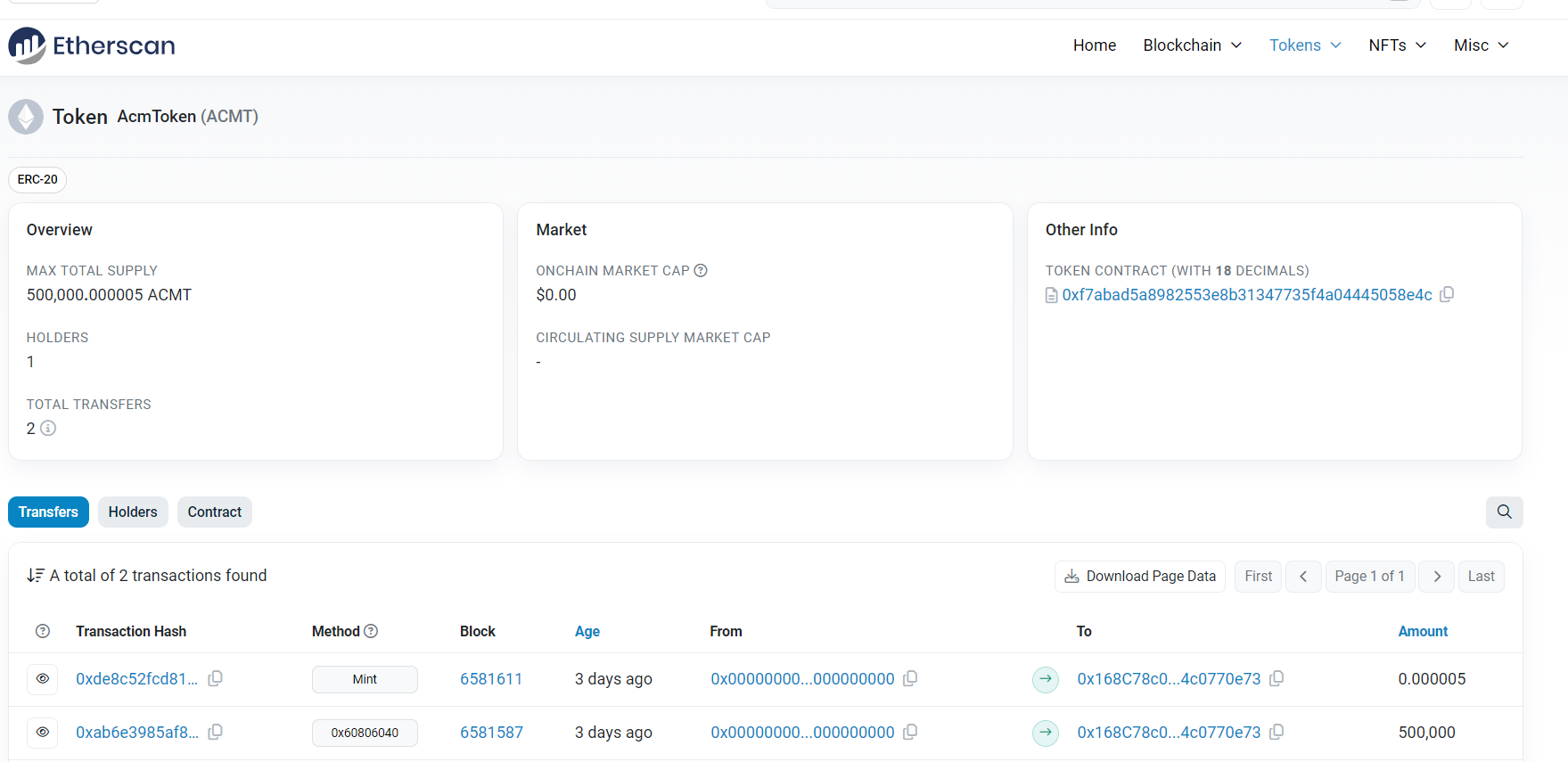Click the green arrow in Mint row
This screenshot has height=762, width=1568.
(1046, 679)
